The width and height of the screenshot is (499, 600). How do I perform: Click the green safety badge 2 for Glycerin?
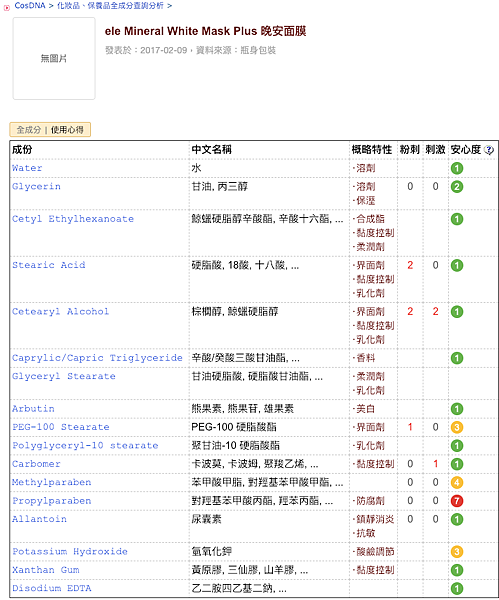[x=457, y=187]
